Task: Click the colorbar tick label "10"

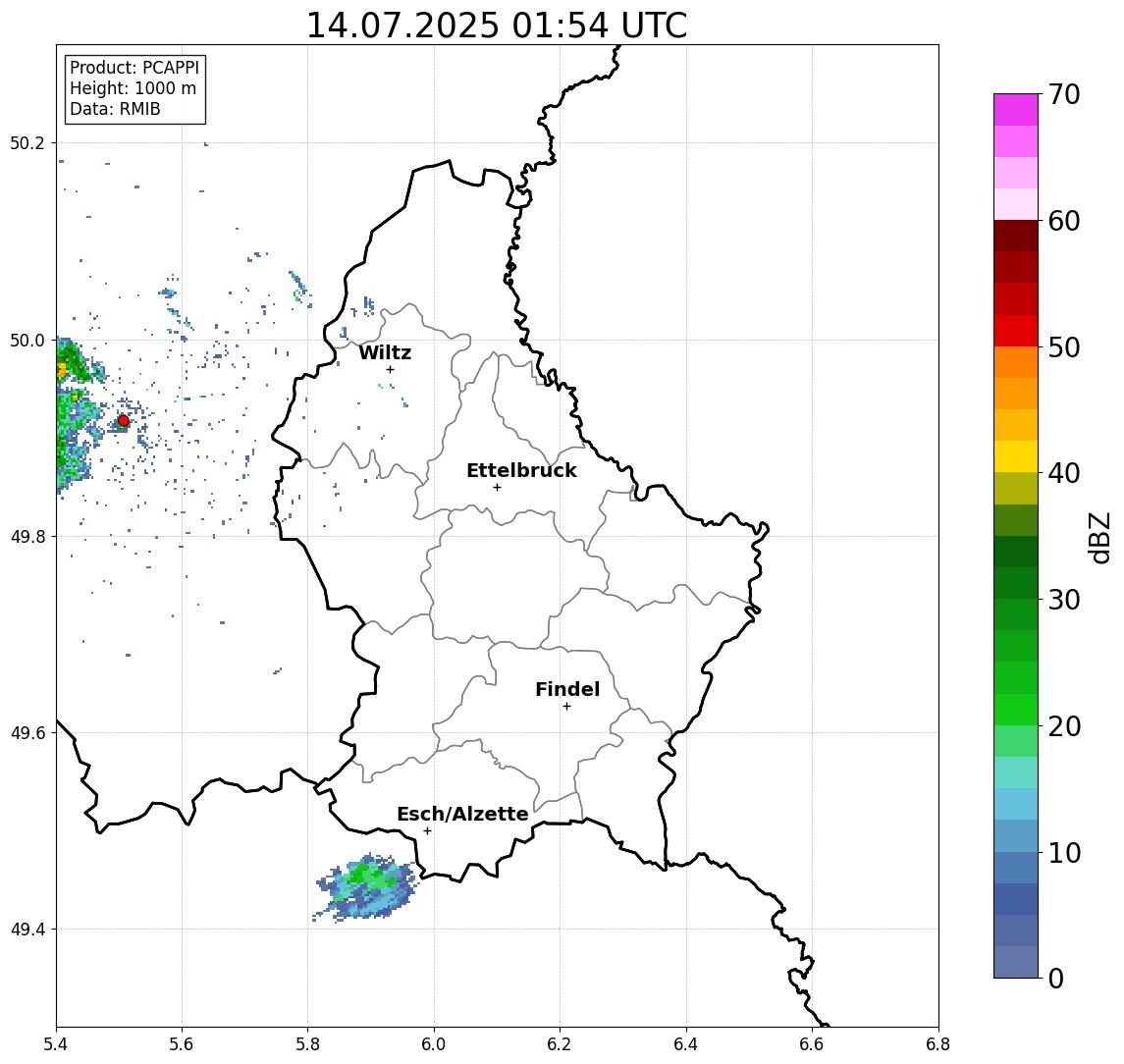Action: click(x=1064, y=853)
